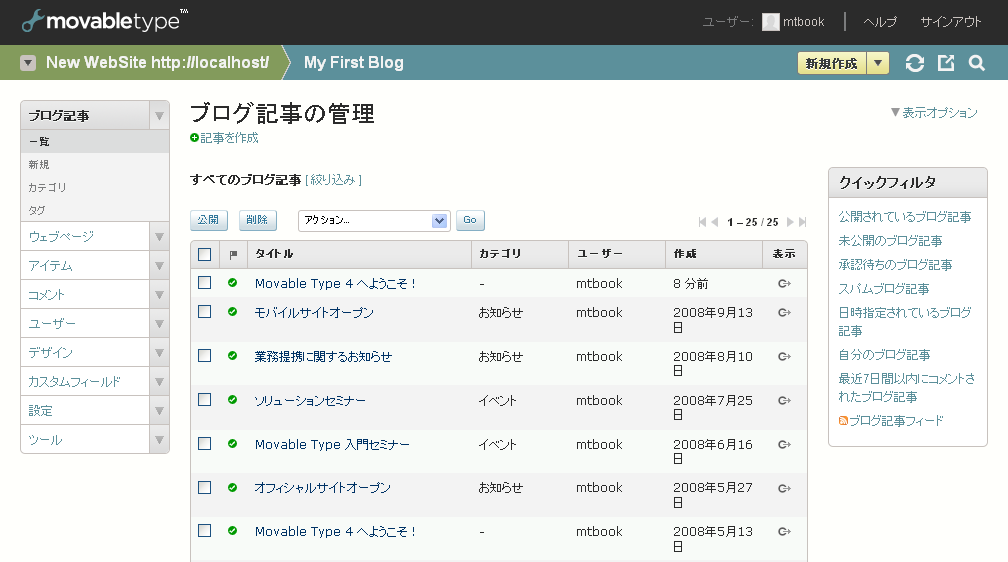Click the 公開 publish button
The height and width of the screenshot is (562, 1008).
coord(208,220)
